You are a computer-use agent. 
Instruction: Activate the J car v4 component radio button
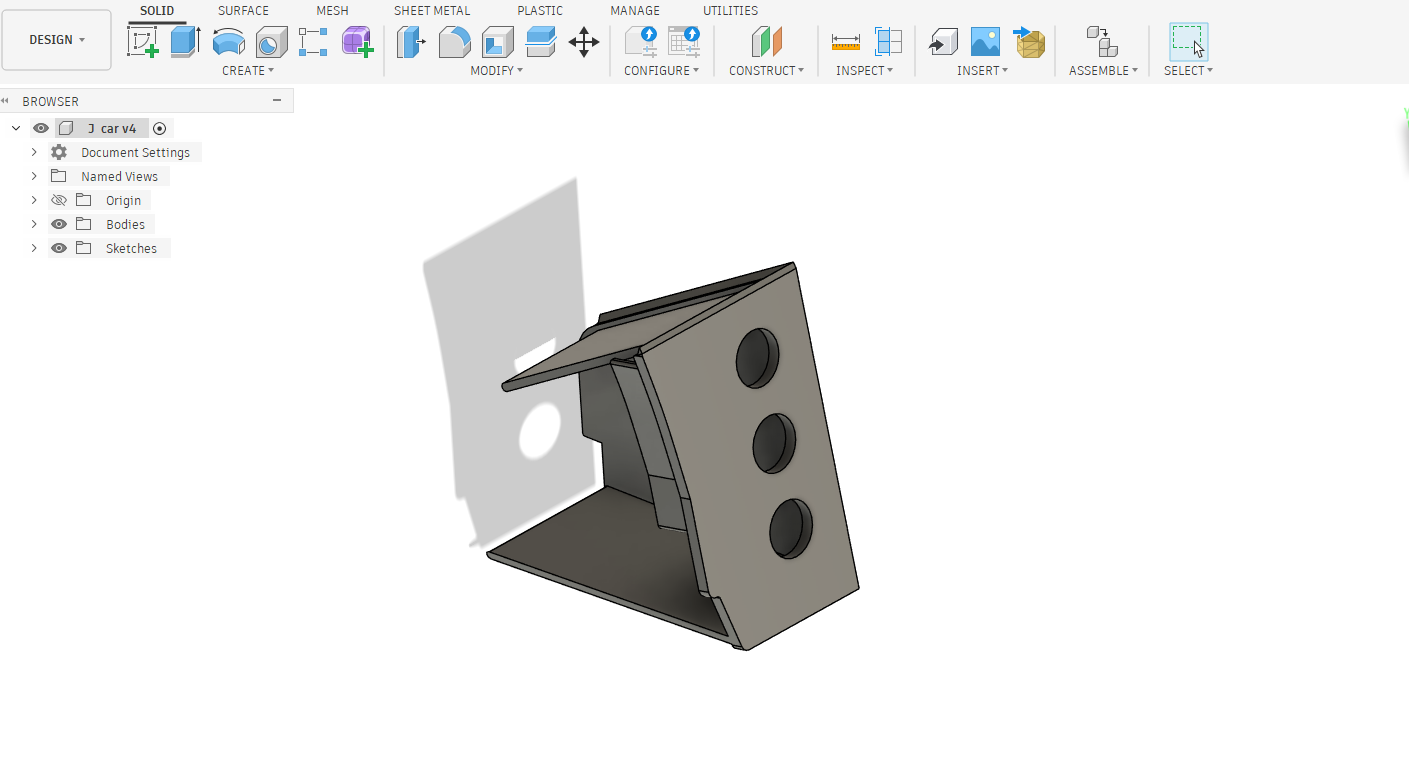click(160, 129)
